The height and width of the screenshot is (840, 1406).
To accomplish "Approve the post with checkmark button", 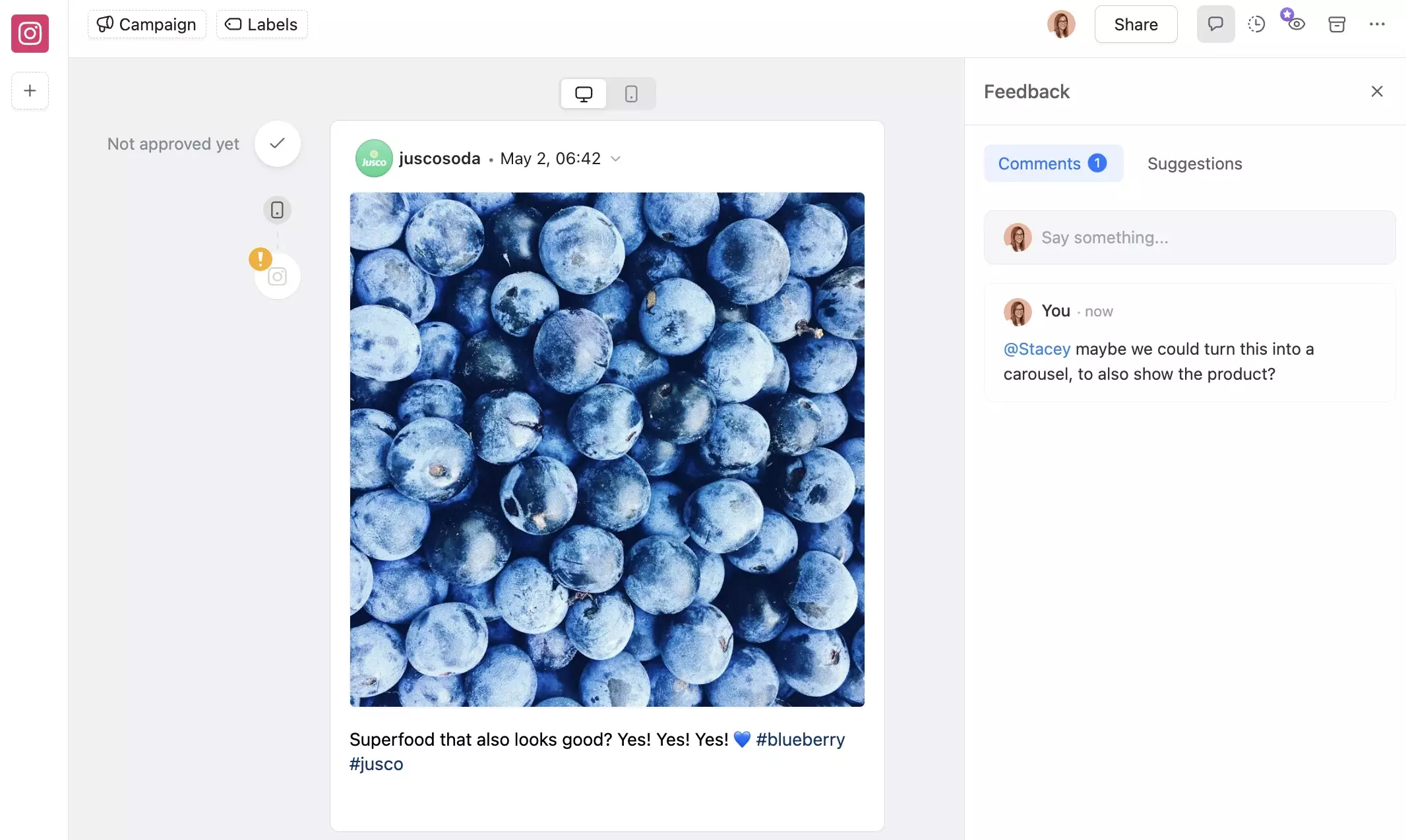I will point(277,143).
